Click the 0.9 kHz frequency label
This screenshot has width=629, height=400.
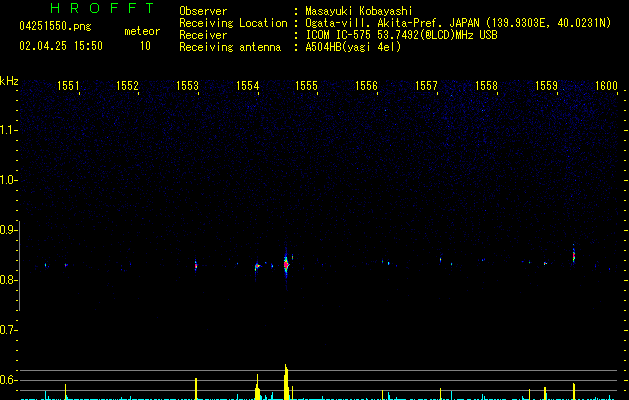click(8, 230)
